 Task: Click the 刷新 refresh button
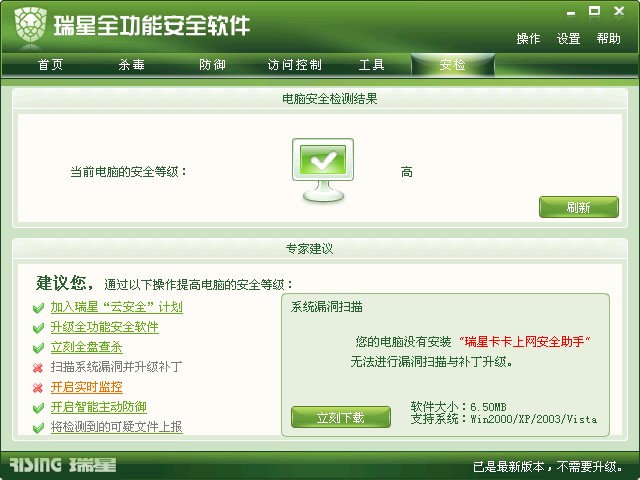(x=579, y=207)
